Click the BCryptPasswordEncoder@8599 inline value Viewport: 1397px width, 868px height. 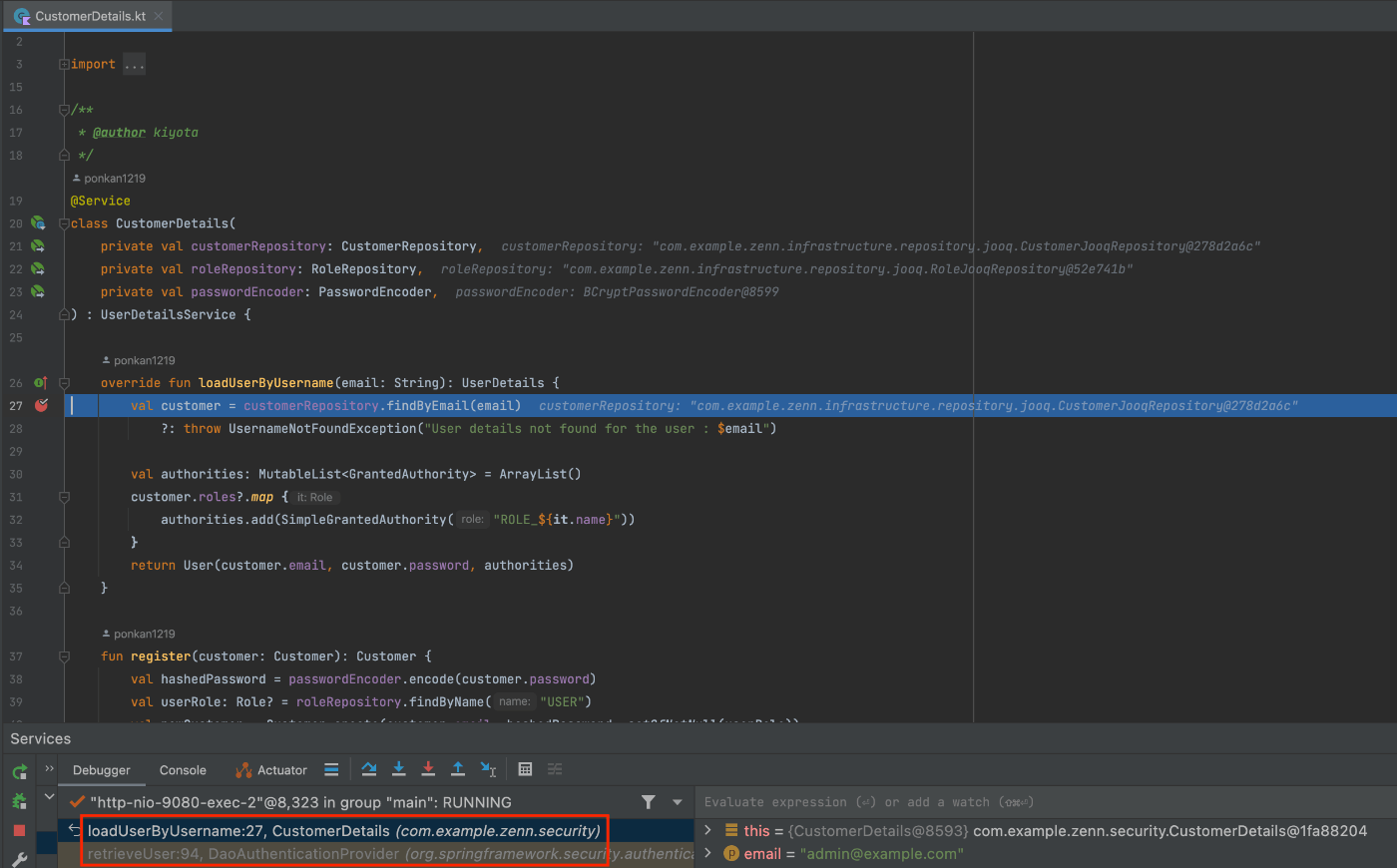(x=681, y=292)
